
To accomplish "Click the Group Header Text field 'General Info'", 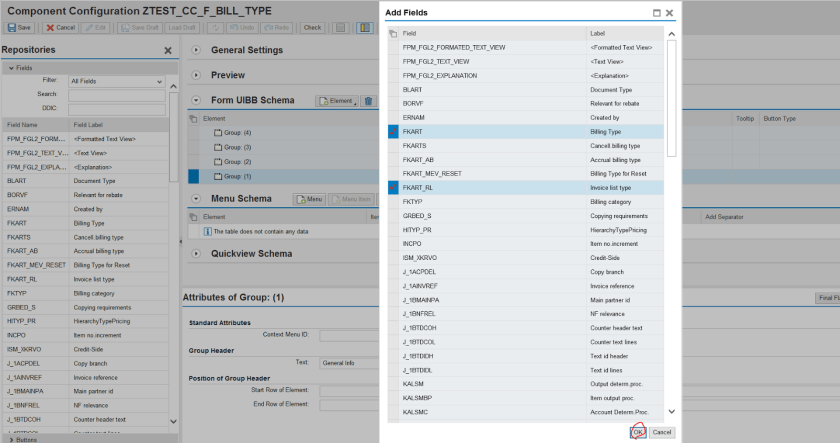I will [x=349, y=363].
